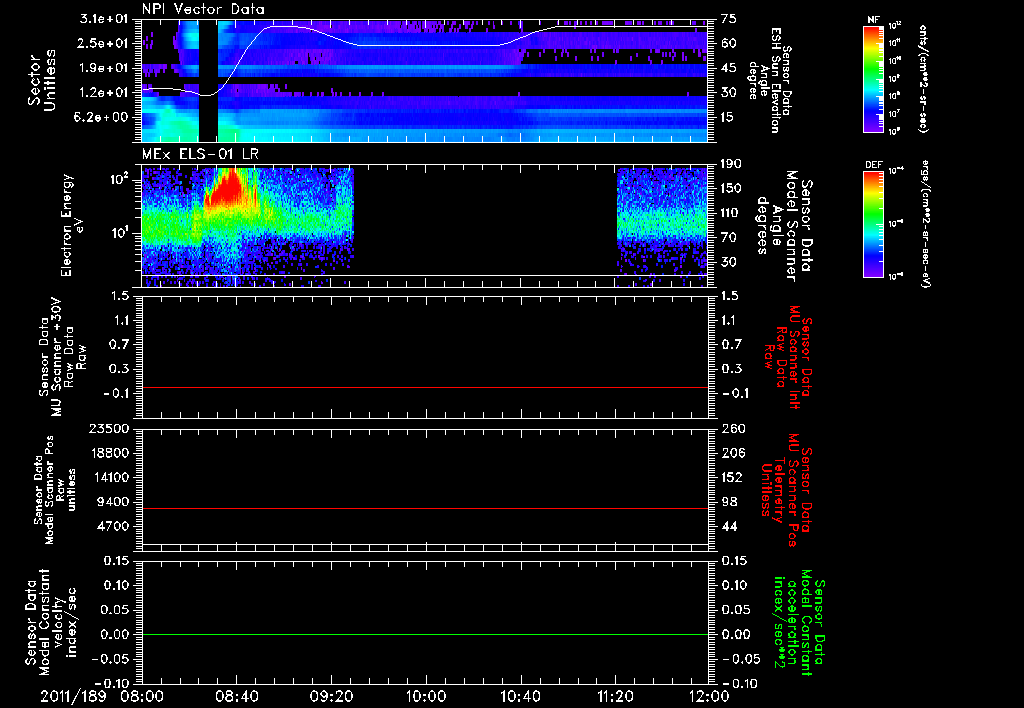Screen dimensions: 1024x708
Task: Click the "08:40" time axis label
Action: point(236,696)
